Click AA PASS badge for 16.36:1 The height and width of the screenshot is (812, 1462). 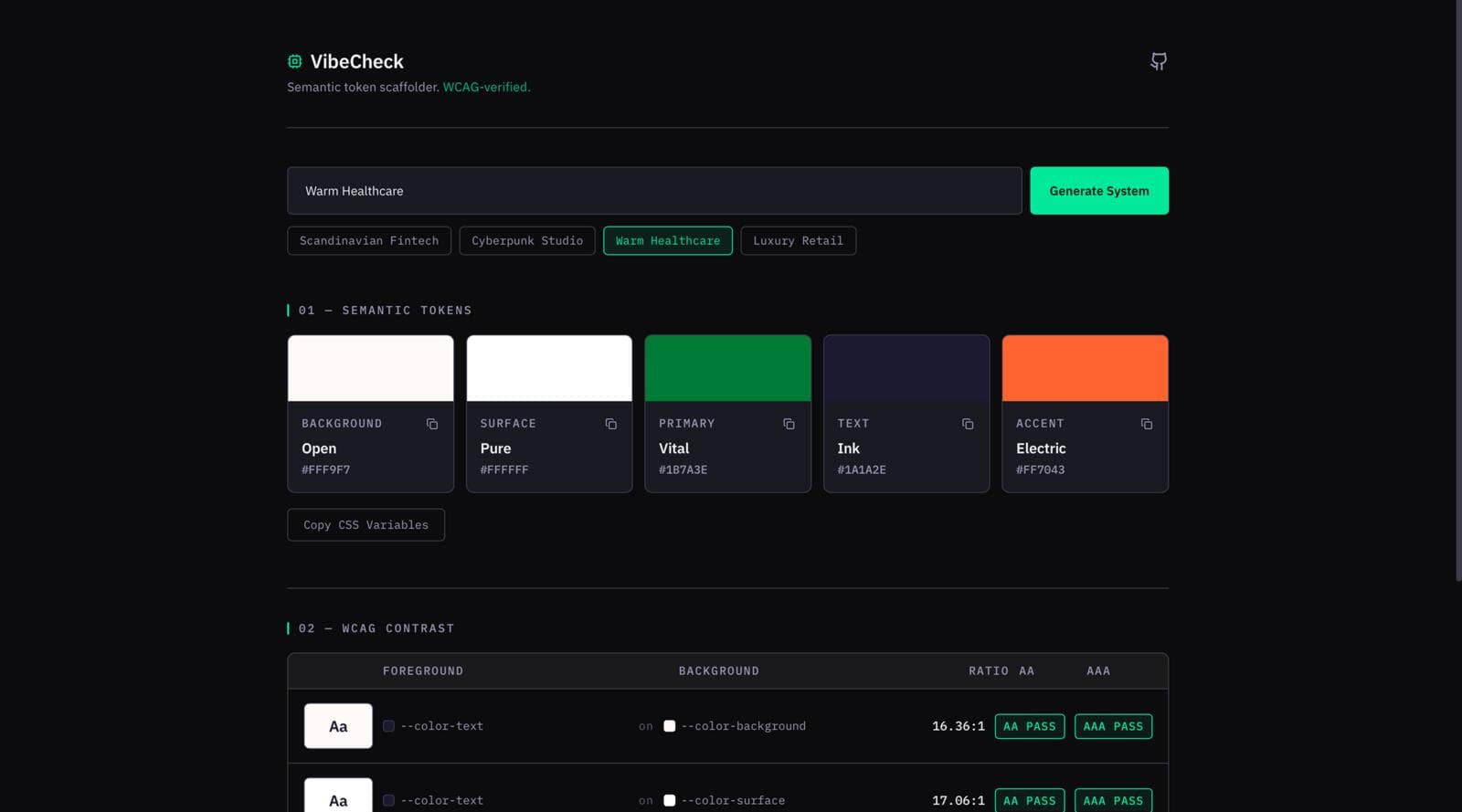(x=1029, y=726)
